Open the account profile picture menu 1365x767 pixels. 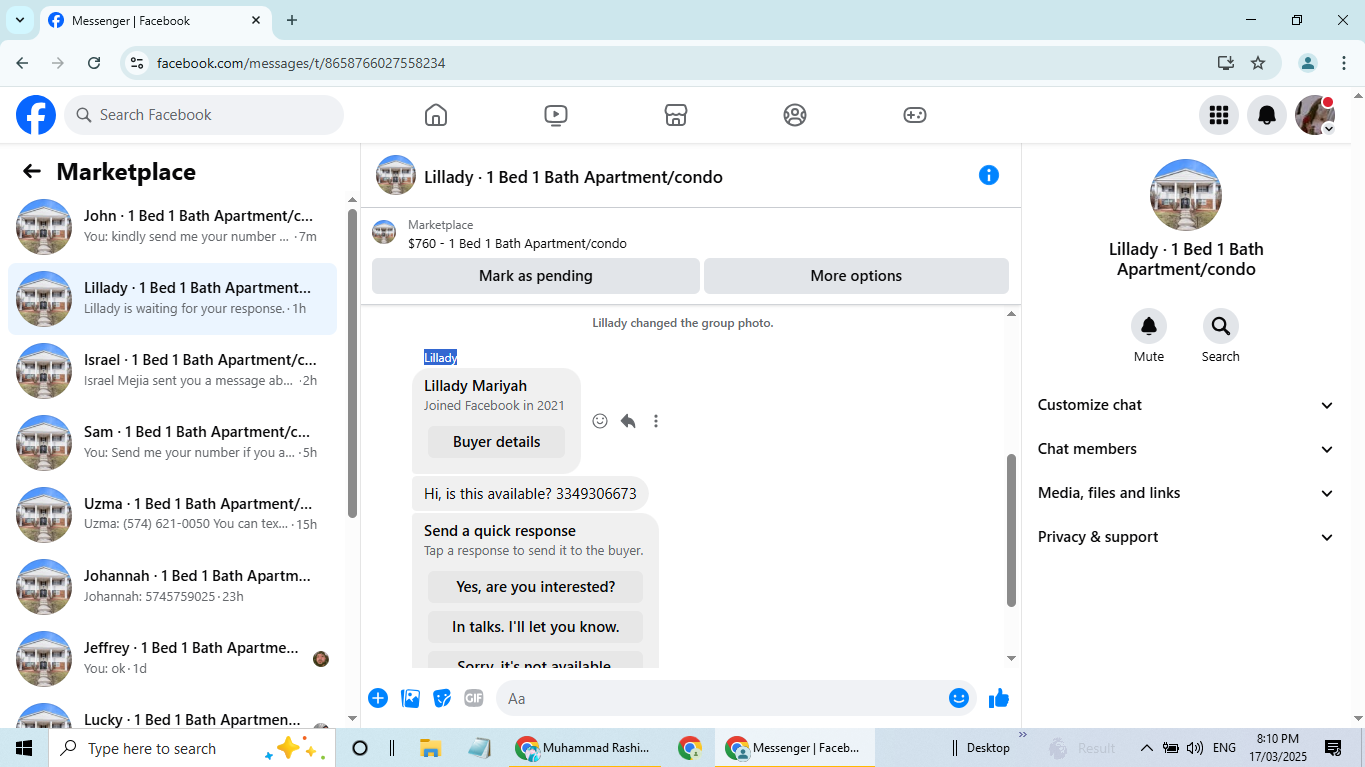click(1315, 115)
